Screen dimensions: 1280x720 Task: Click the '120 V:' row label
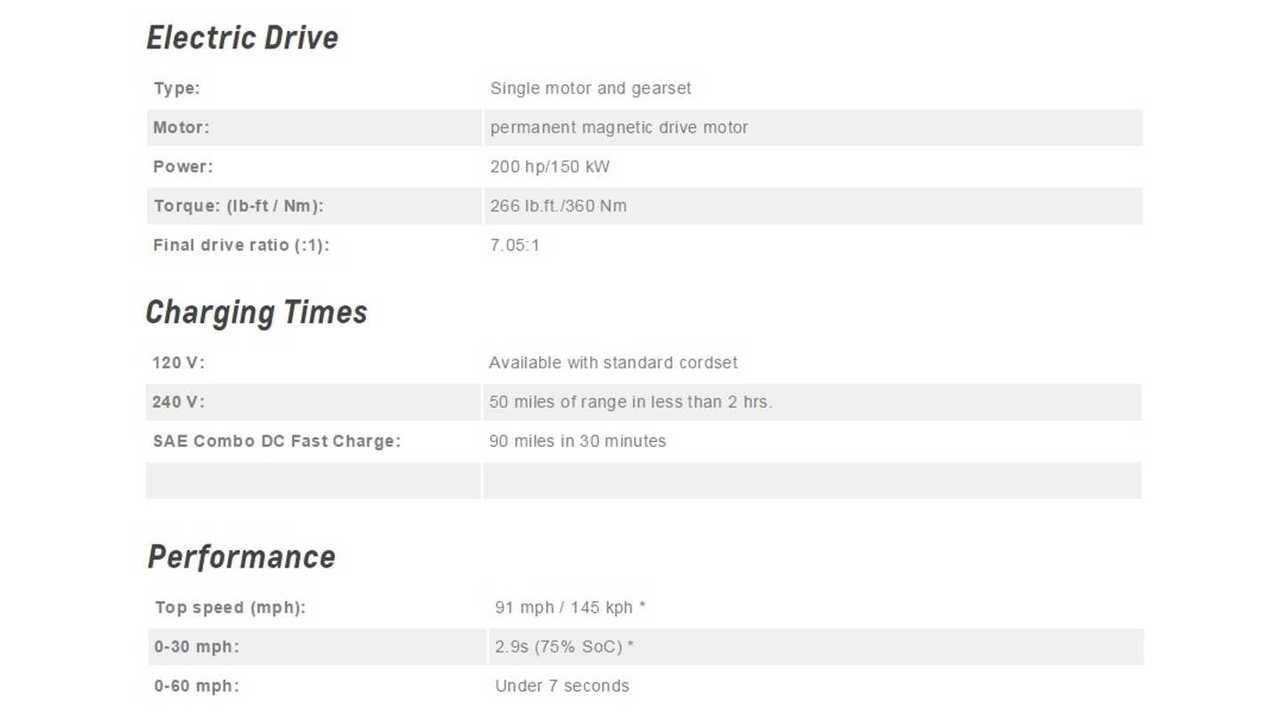pyautogui.click(x=178, y=362)
